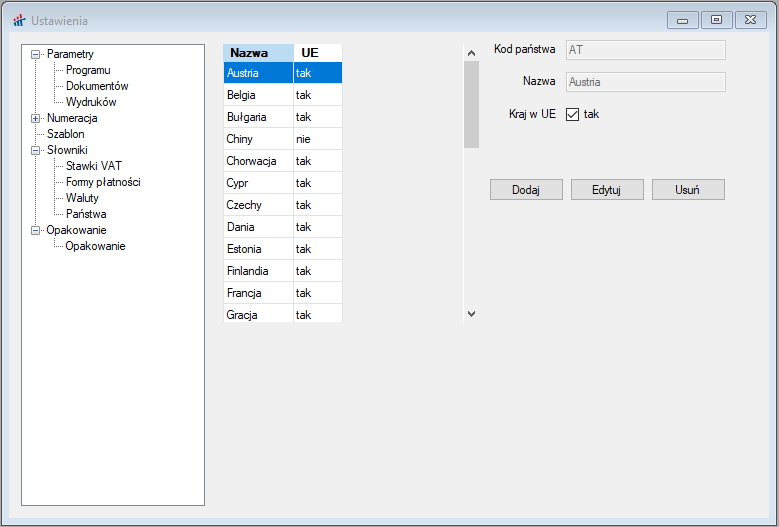Screen dimensions: 779x527
Task: Open Programu under Parametry
Action: [x=88, y=70]
